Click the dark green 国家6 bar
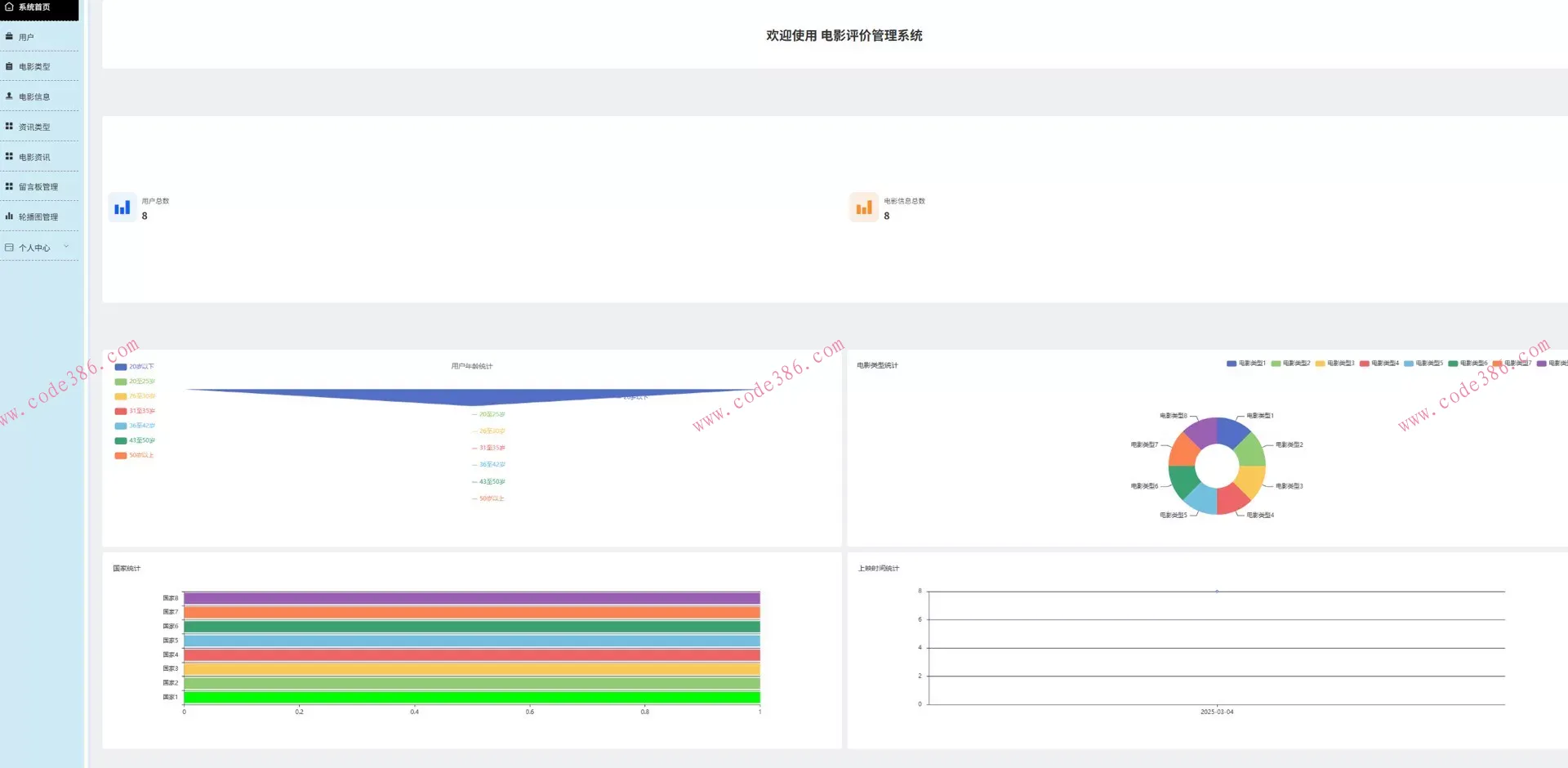Image resolution: width=1568 pixels, height=768 pixels. click(472, 627)
